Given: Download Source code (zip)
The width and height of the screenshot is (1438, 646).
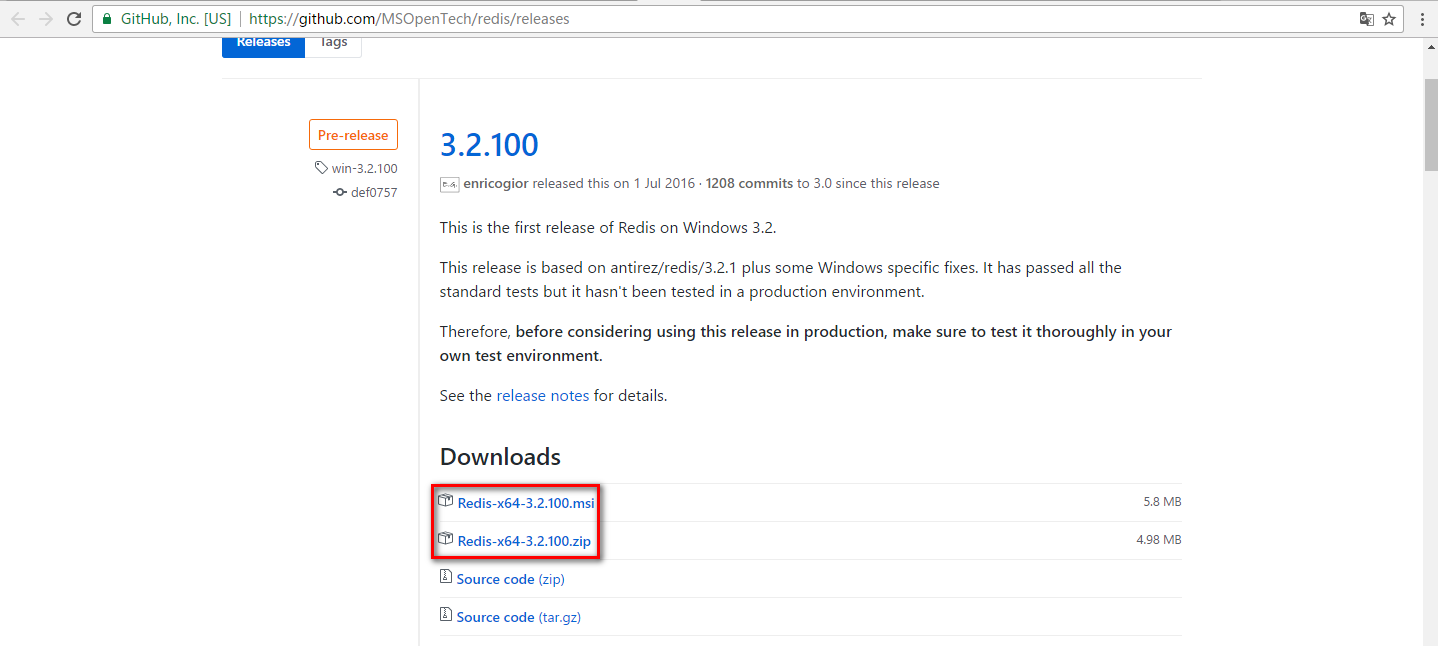Looking at the screenshot, I should click(511, 579).
